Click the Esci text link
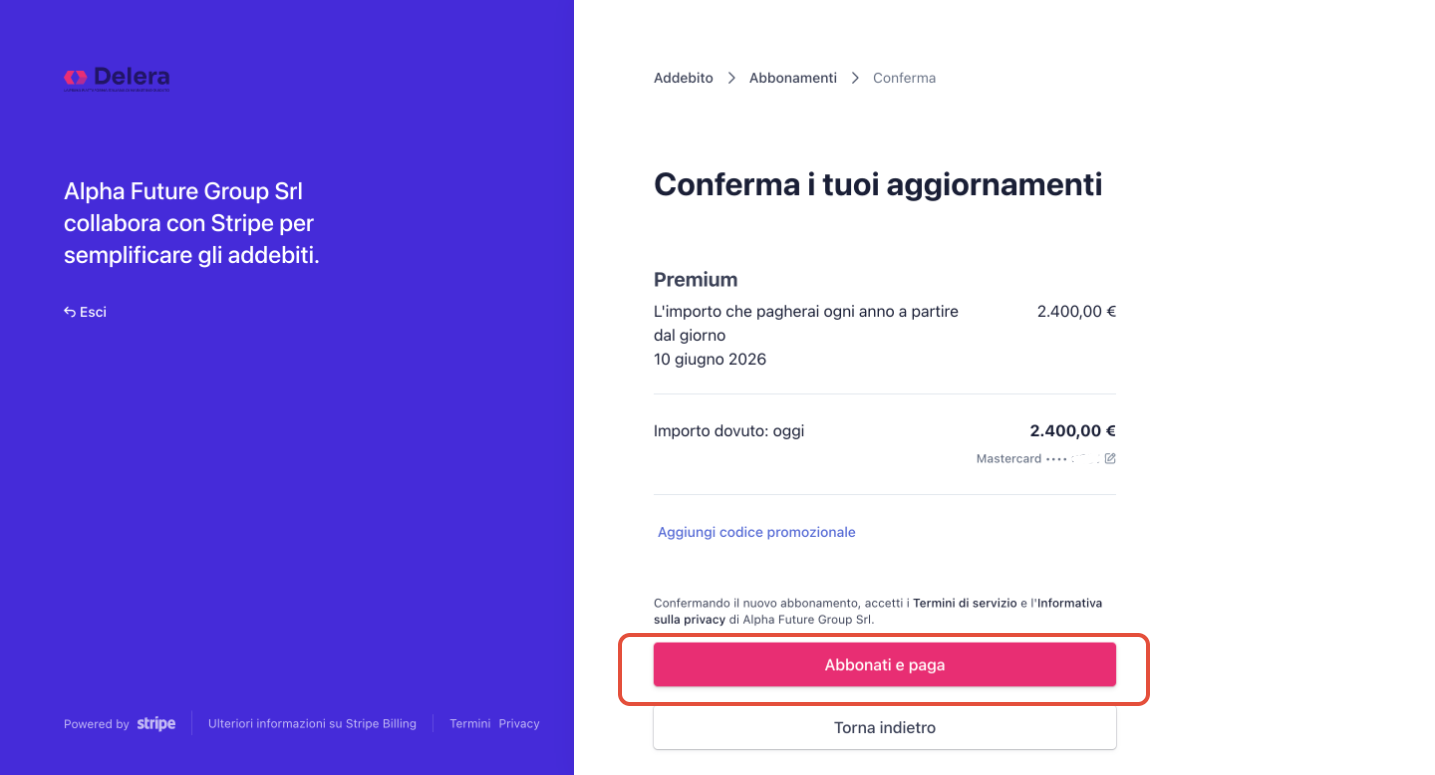Viewport: 1435px width, 775px height. pyautogui.click(x=93, y=312)
